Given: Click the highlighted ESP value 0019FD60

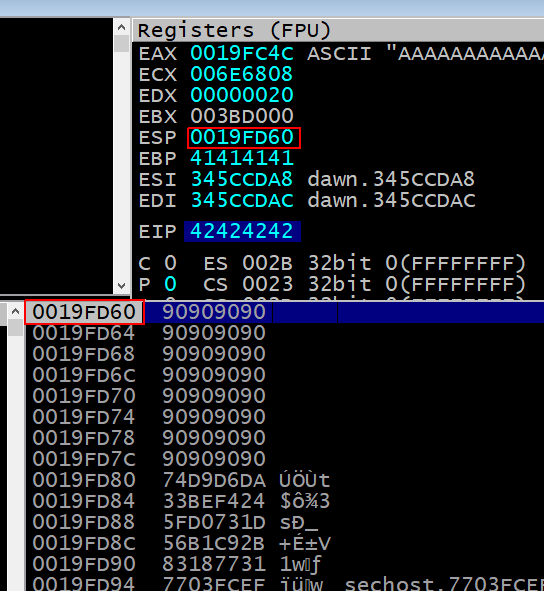Looking at the screenshot, I should (x=244, y=138).
